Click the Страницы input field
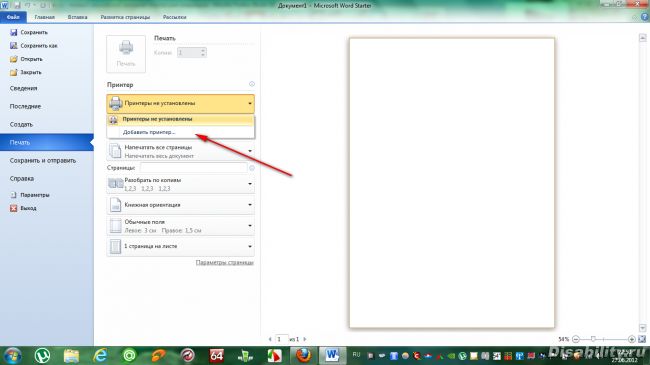 coord(194,168)
